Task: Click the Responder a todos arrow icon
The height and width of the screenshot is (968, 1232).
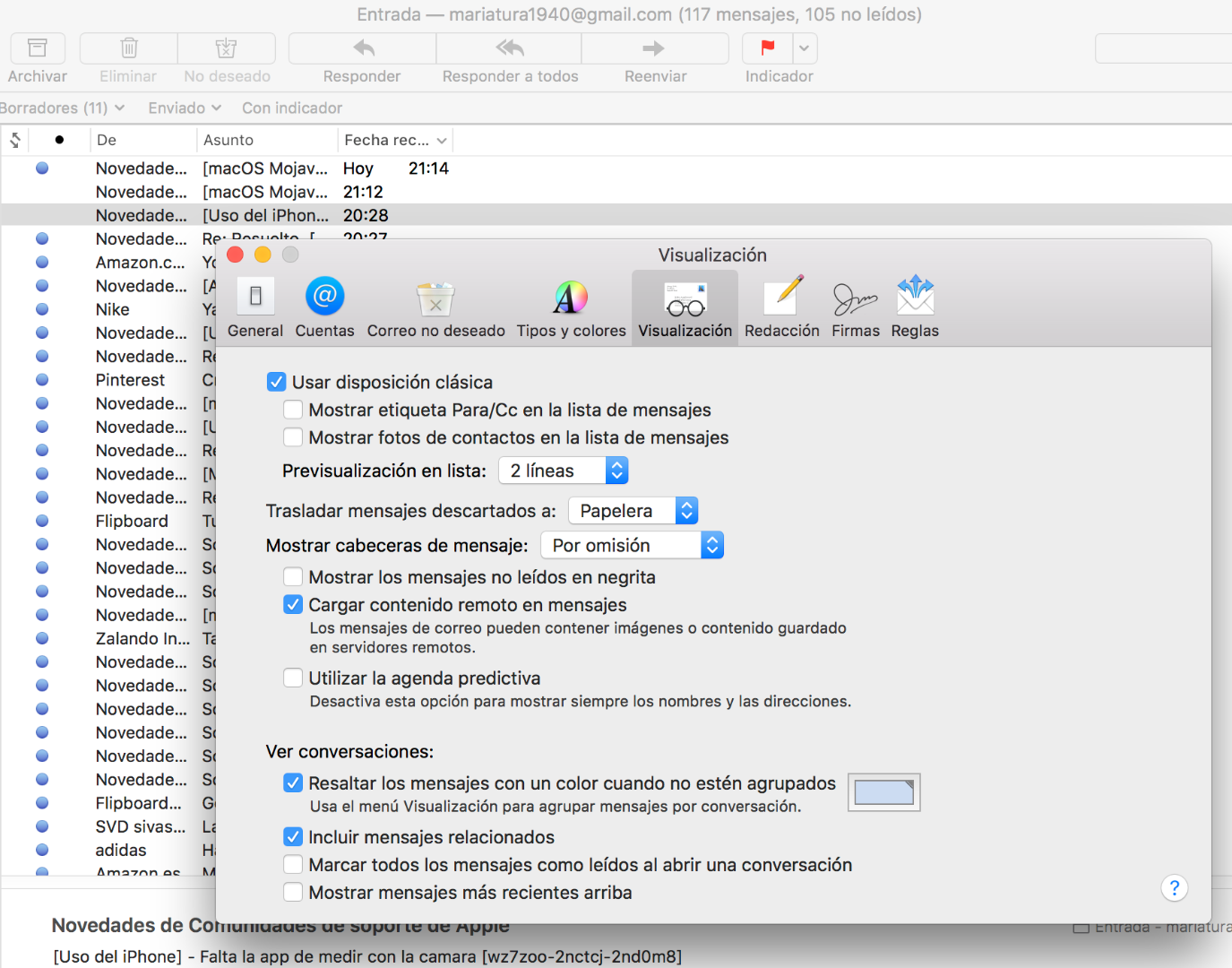Action: click(509, 48)
